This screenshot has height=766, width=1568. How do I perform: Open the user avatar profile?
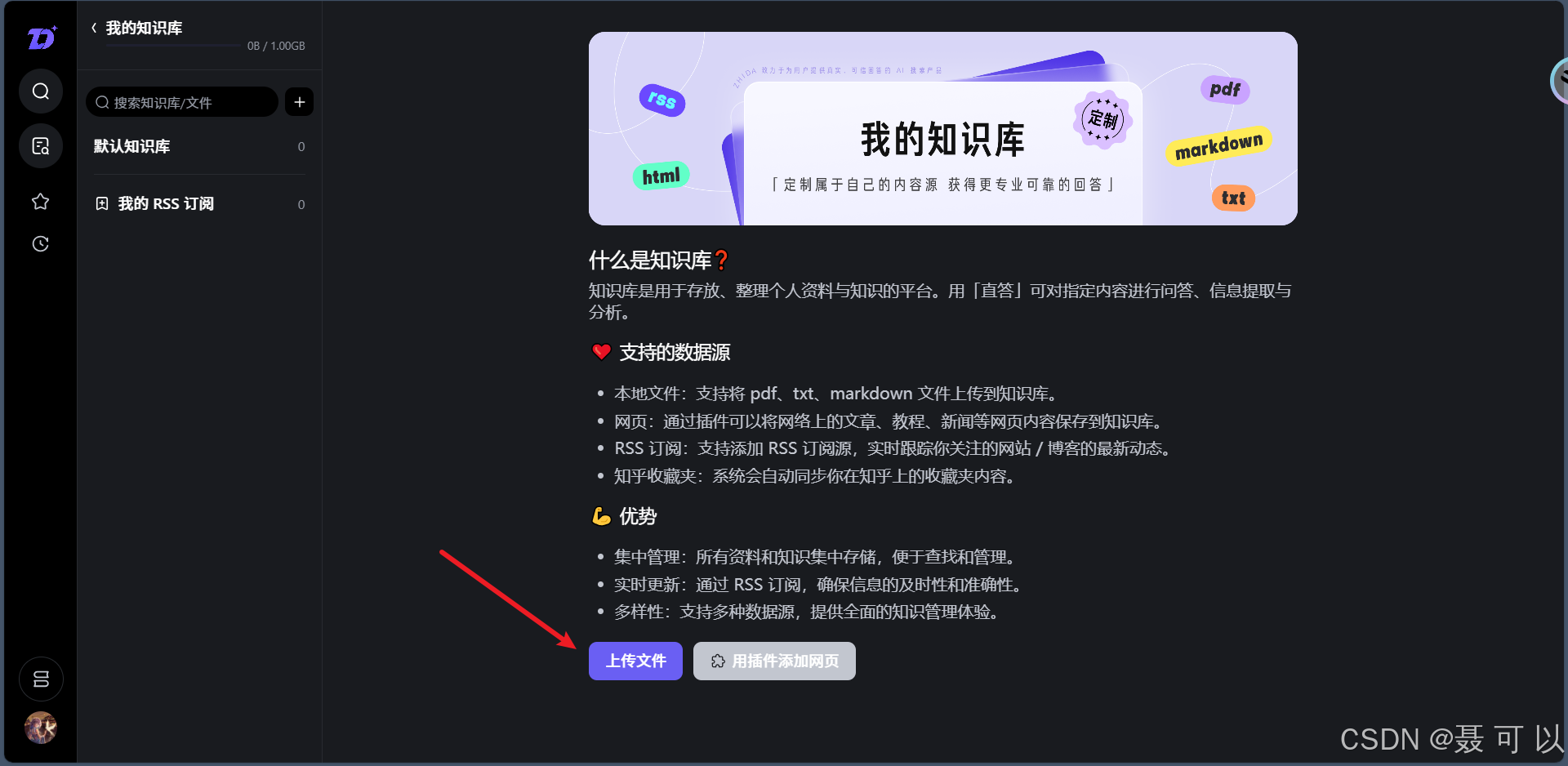click(41, 728)
